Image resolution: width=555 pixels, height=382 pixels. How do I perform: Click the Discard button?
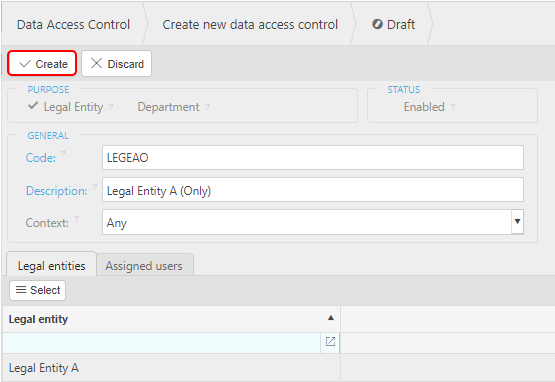pyautogui.click(x=117, y=64)
